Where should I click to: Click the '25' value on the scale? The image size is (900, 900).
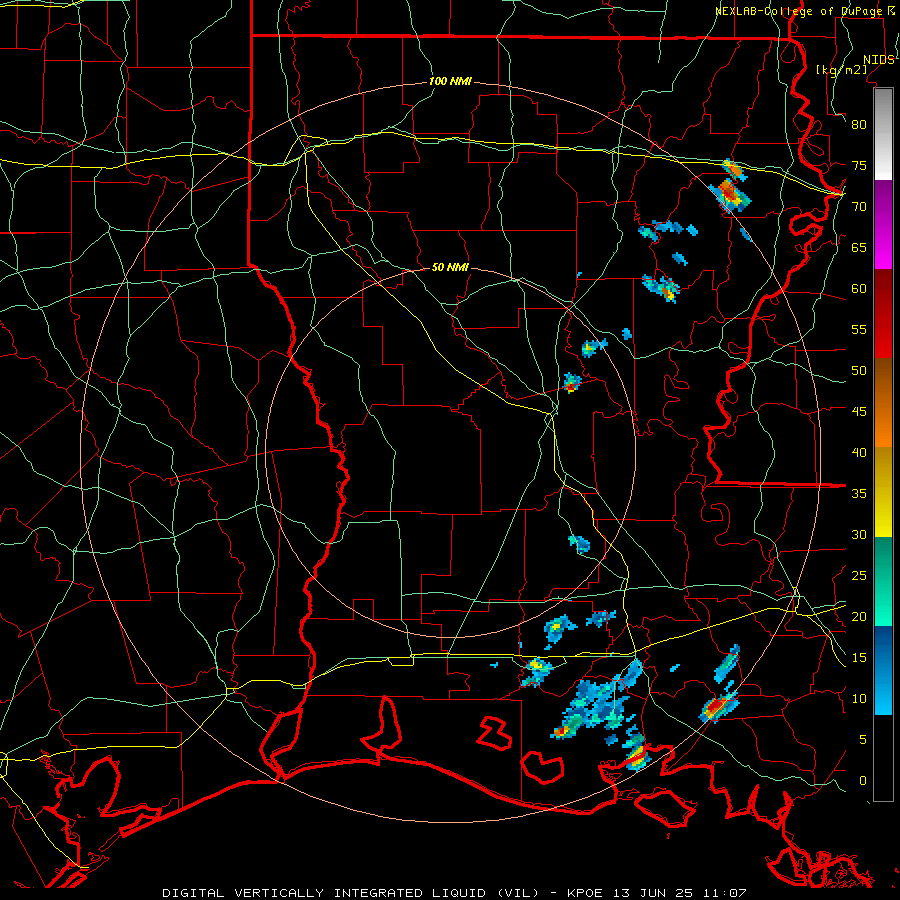pos(859,575)
